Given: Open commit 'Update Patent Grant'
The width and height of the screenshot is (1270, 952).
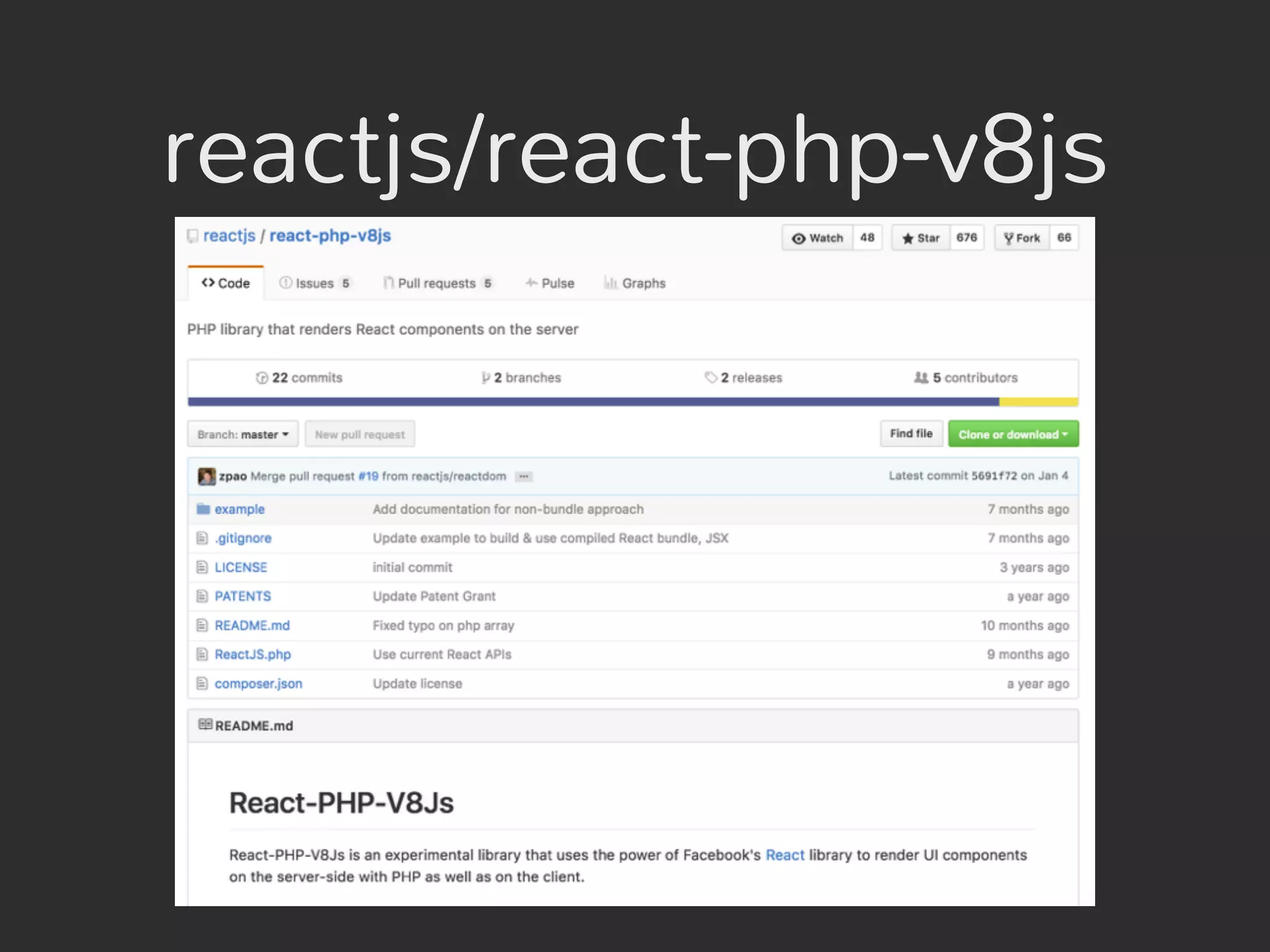Looking at the screenshot, I should coord(434,596).
